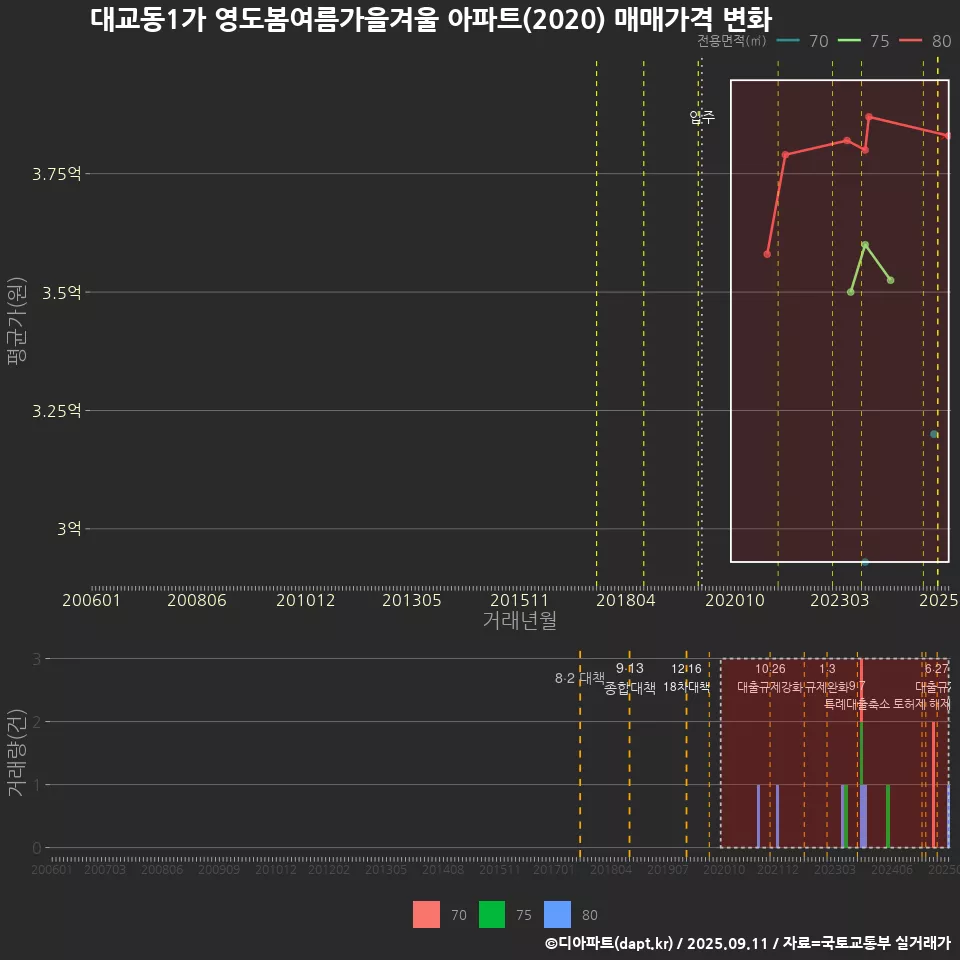Click the 202010 label on the price chart axis
The height and width of the screenshot is (960, 960).
point(735,601)
